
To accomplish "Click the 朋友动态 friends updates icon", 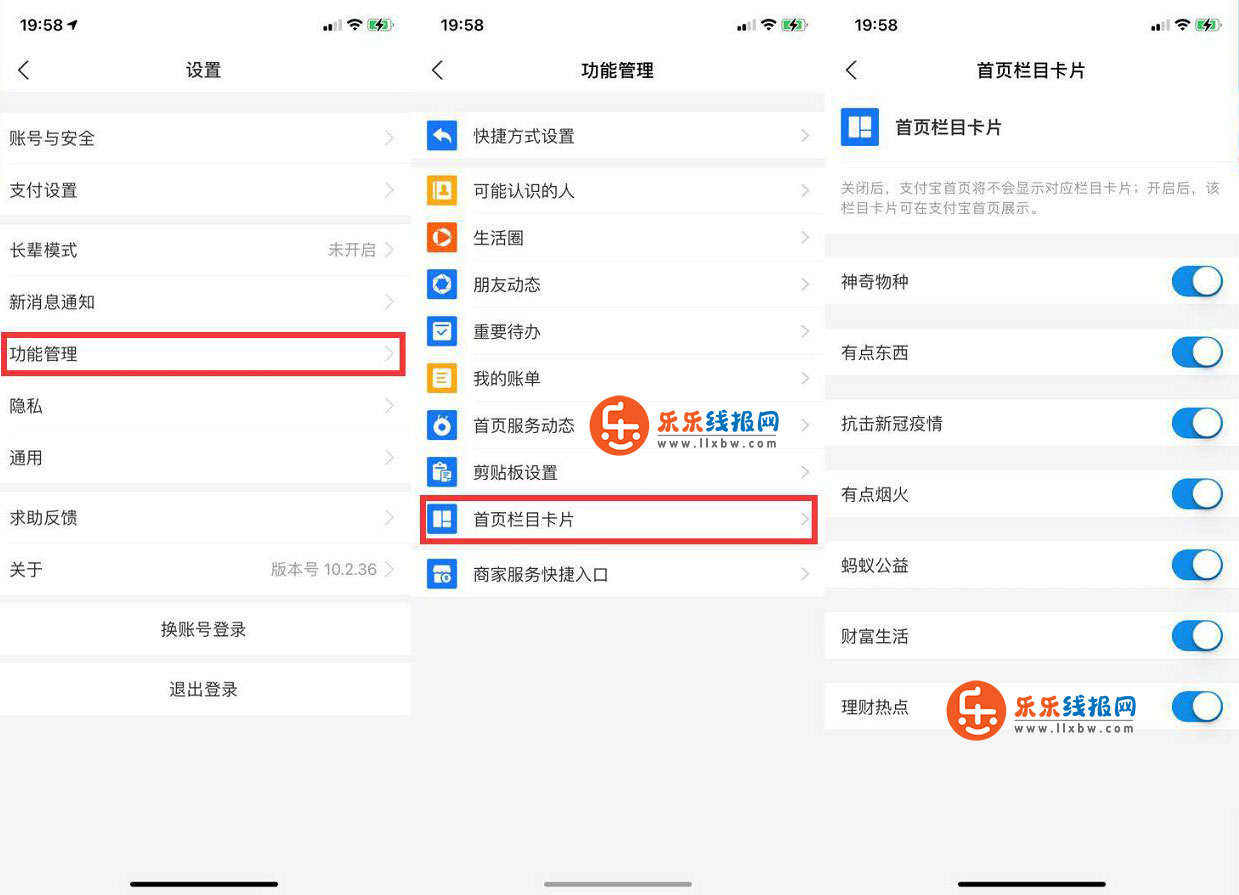I will pyautogui.click(x=441, y=284).
